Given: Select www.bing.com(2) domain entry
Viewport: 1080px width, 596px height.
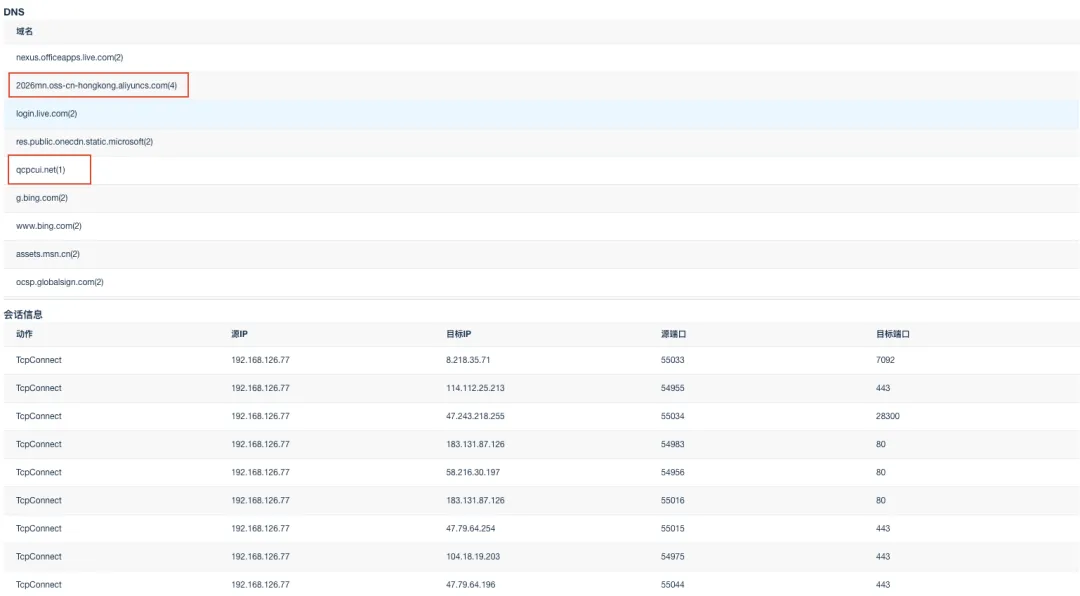Looking at the screenshot, I should tap(49, 226).
